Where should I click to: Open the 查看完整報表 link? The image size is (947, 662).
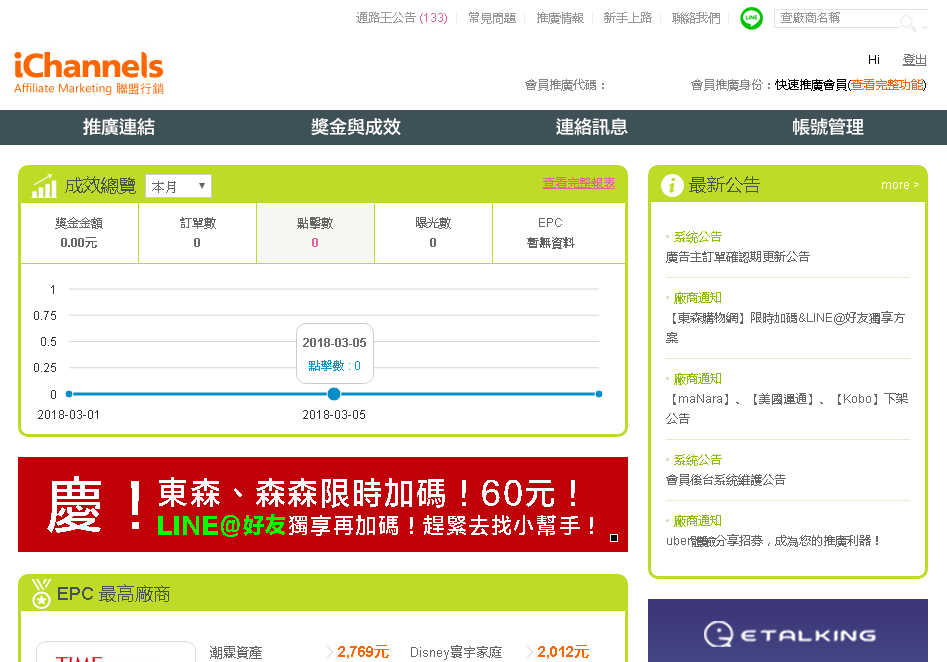point(579,182)
